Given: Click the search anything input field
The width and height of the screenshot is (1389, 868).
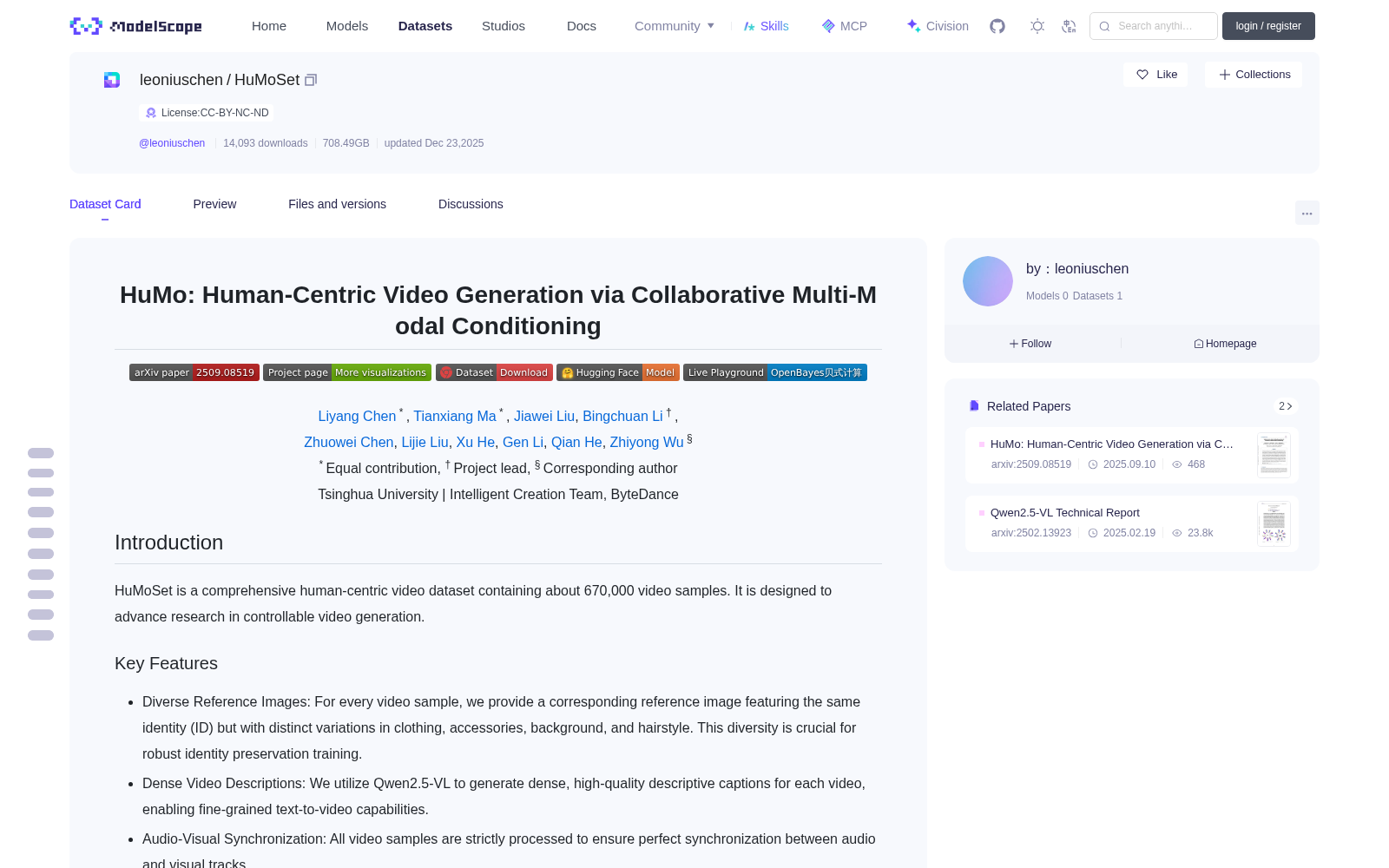Looking at the screenshot, I should coord(1154,26).
